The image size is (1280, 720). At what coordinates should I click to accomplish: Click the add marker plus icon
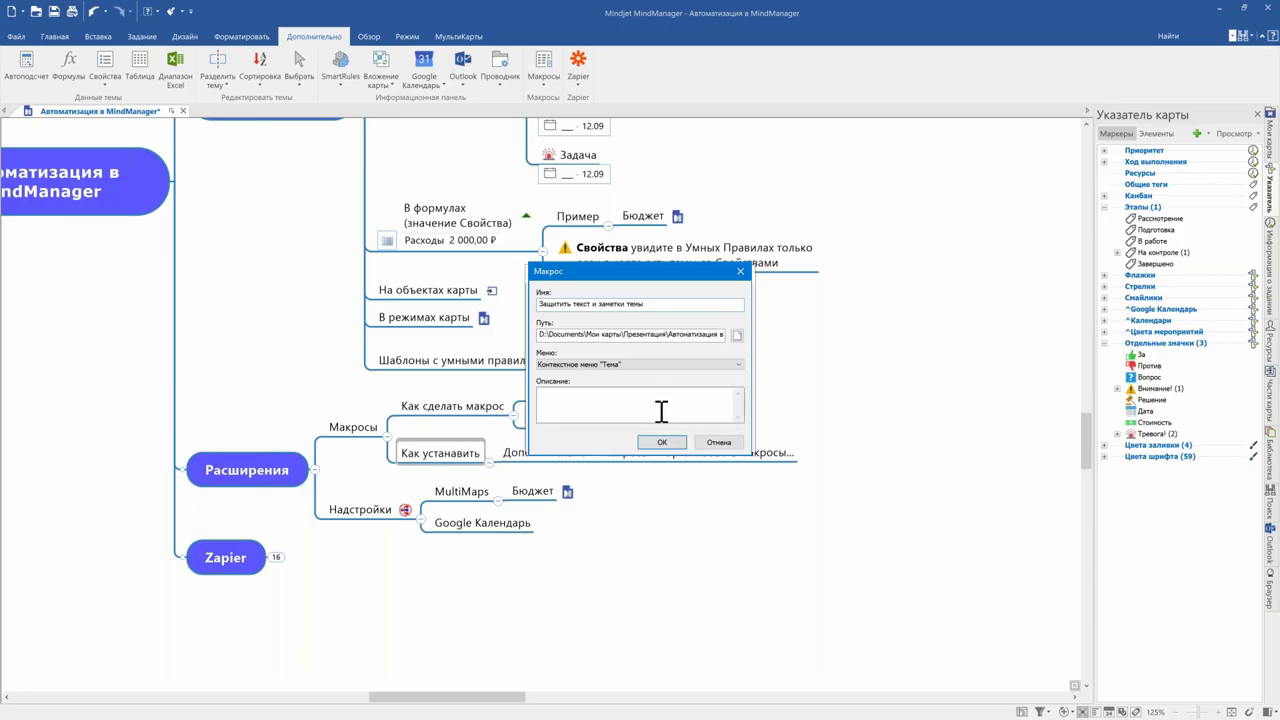(x=1197, y=133)
